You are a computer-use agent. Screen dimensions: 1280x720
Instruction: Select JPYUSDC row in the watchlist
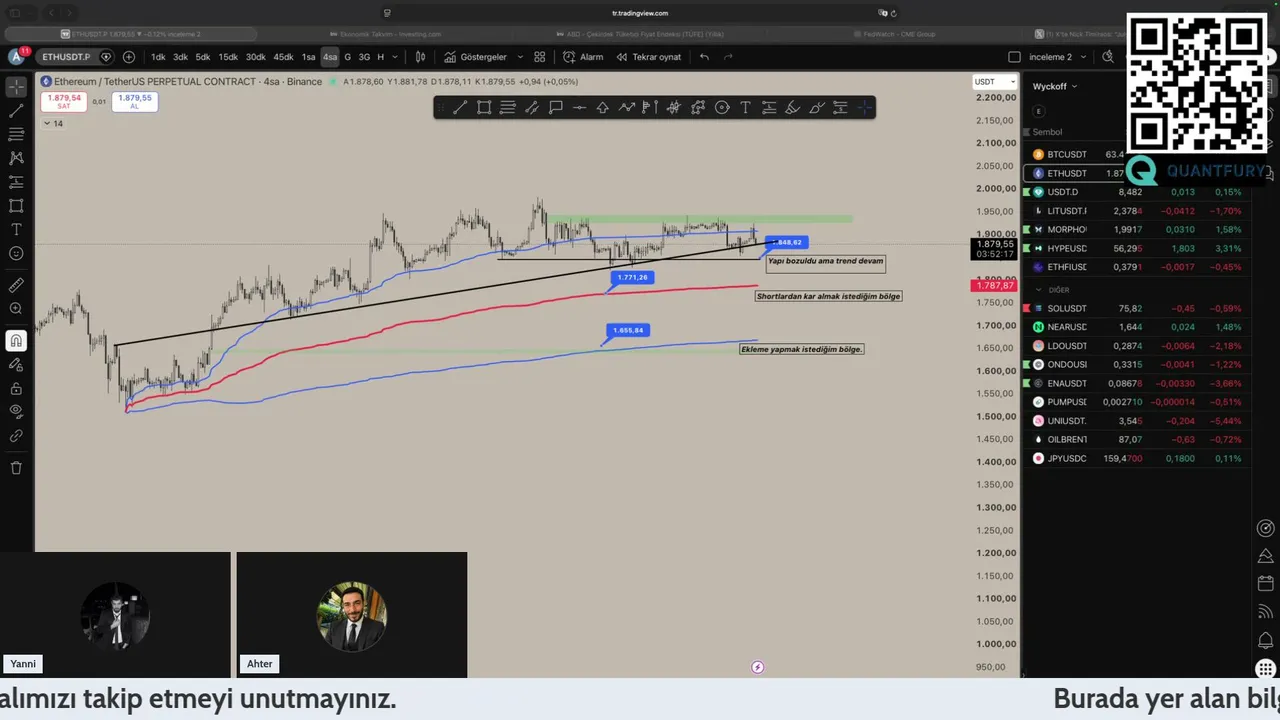click(1136, 458)
